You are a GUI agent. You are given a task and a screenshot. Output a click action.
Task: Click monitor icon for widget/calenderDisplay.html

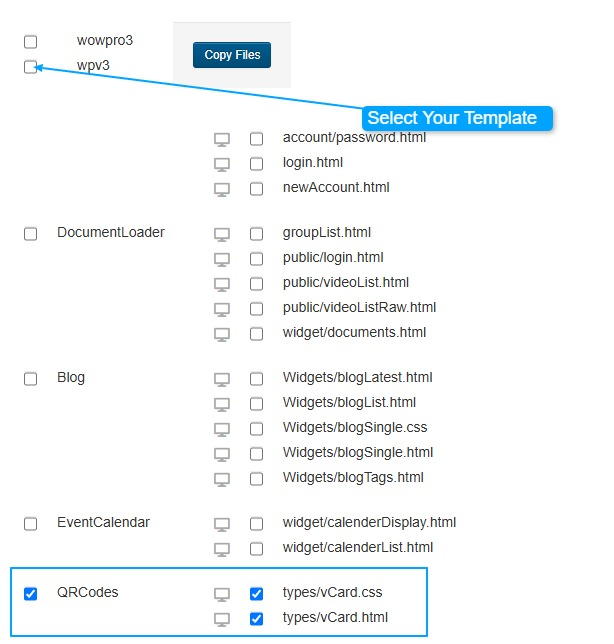pos(222,523)
